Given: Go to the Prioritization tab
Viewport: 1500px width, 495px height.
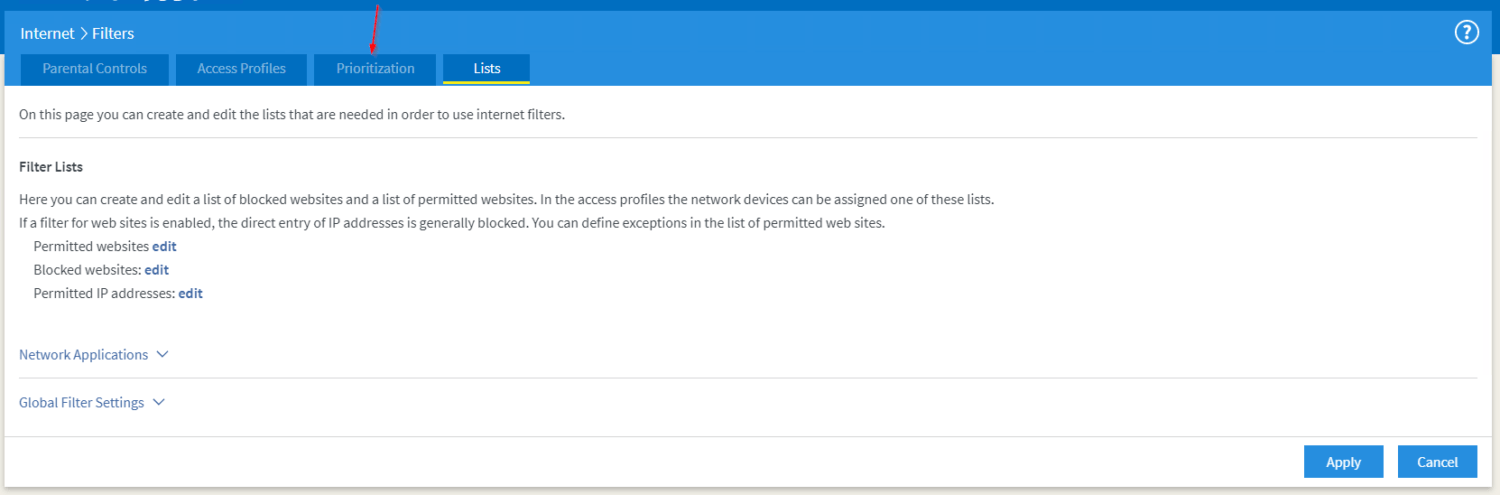Looking at the screenshot, I should click(375, 69).
